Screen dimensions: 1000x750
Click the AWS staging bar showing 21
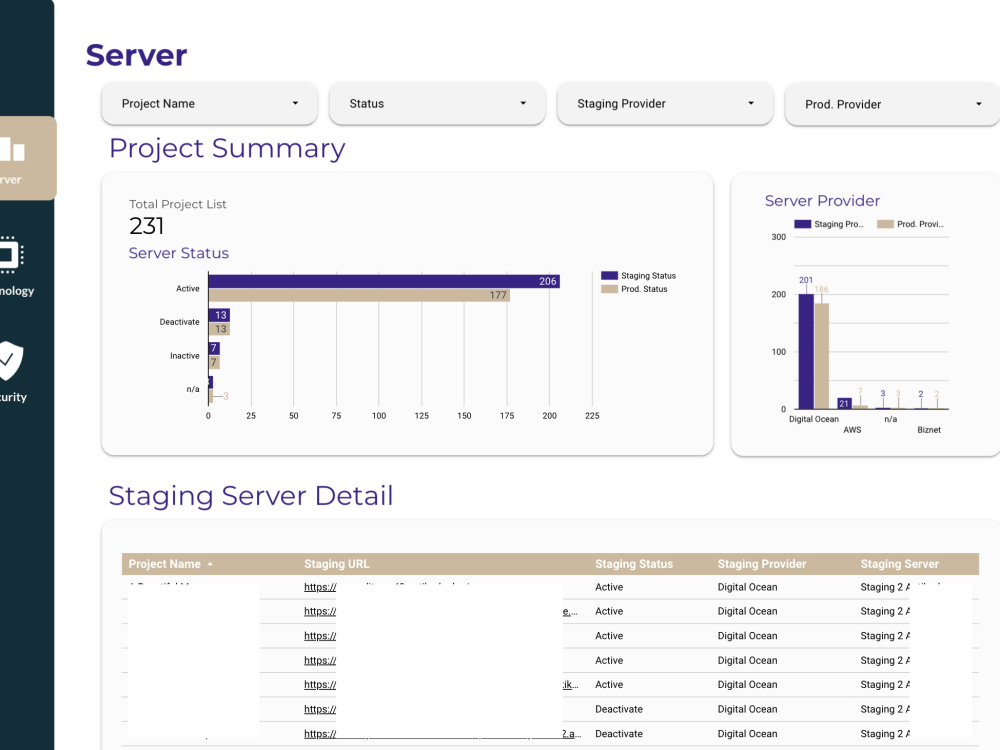click(844, 403)
